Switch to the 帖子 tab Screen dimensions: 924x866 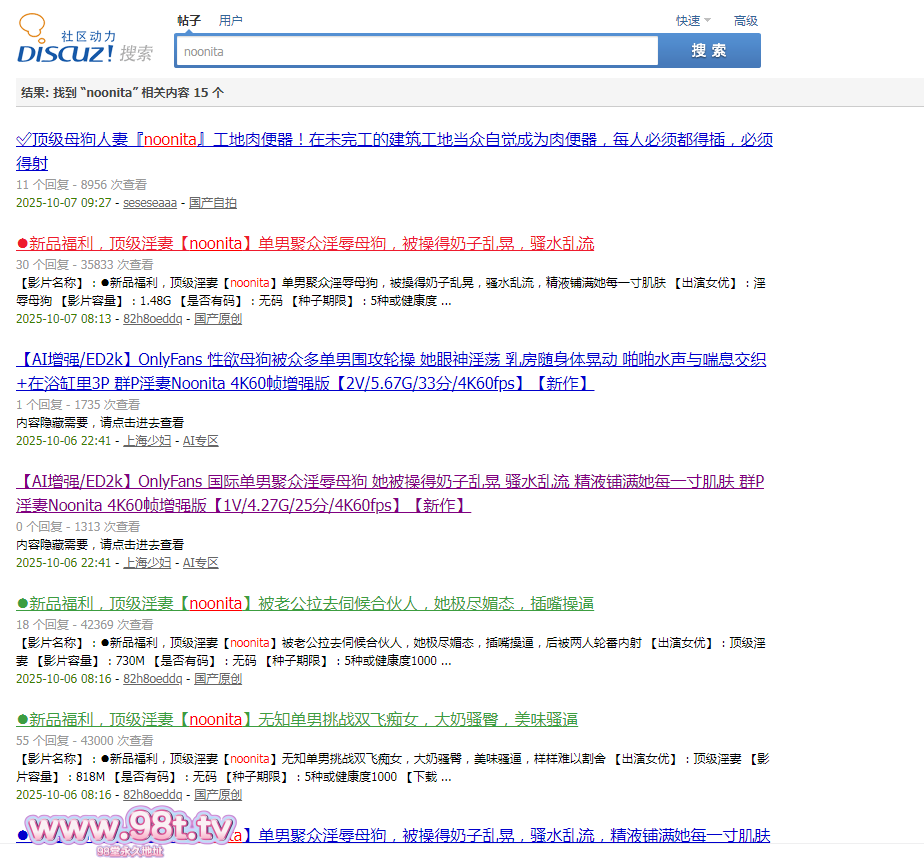(189, 20)
